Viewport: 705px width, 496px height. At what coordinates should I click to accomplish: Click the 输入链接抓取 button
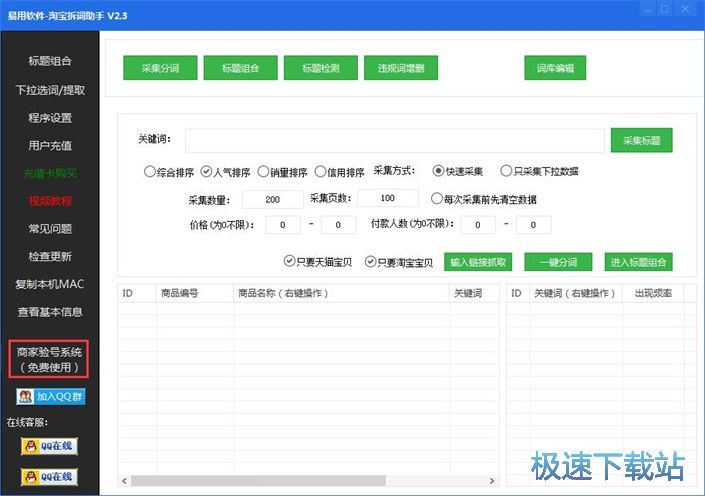[x=478, y=262]
